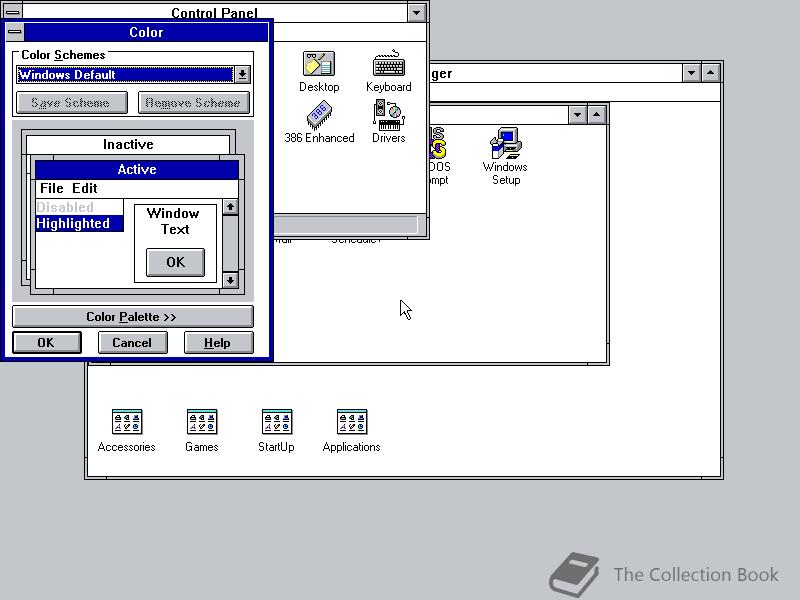The width and height of the screenshot is (800, 600).
Task: Open the Accessories program group
Action: point(127,431)
